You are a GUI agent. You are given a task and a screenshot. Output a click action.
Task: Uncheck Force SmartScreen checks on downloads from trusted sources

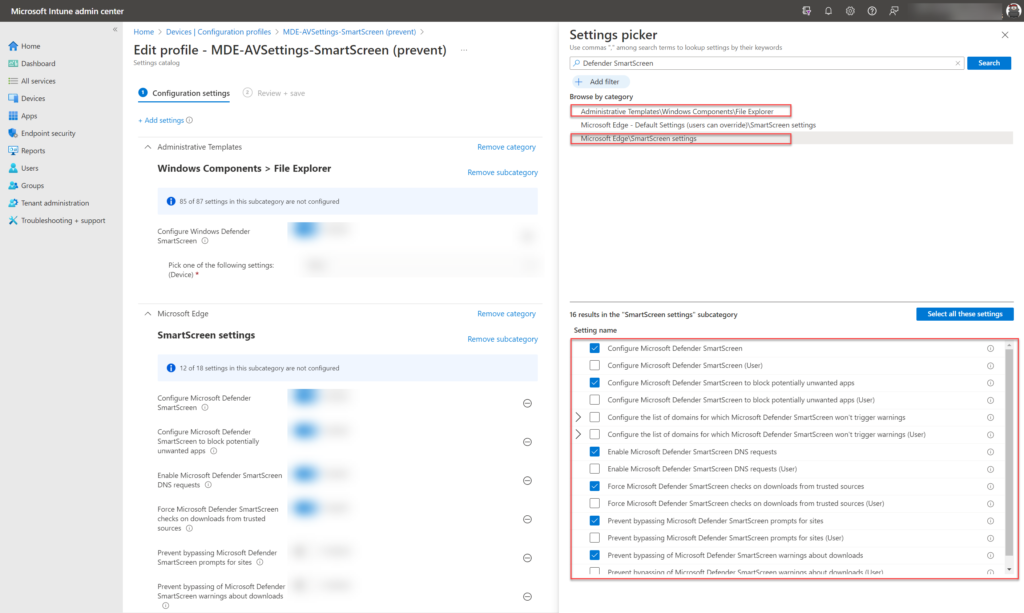pyautogui.click(x=594, y=486)
